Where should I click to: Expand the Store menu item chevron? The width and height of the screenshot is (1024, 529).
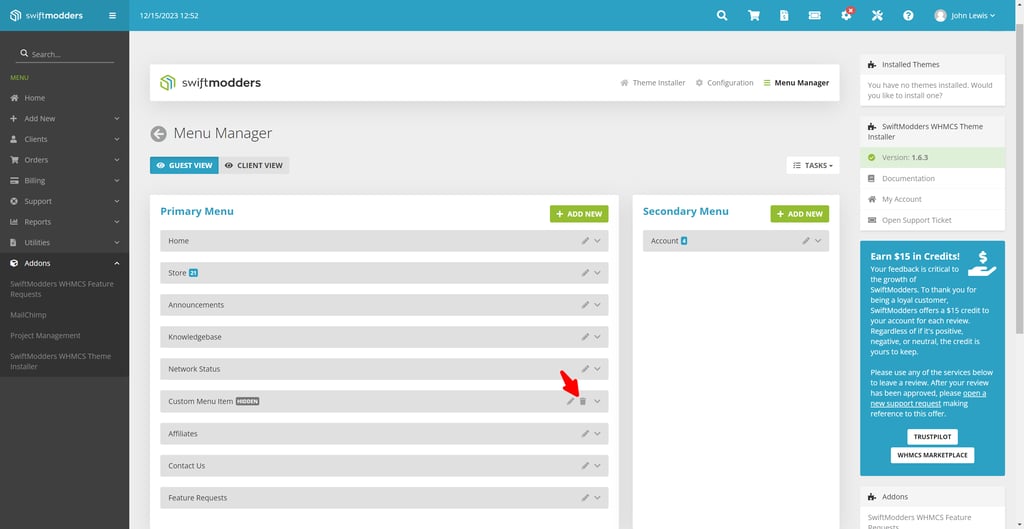tap(597, 273)
